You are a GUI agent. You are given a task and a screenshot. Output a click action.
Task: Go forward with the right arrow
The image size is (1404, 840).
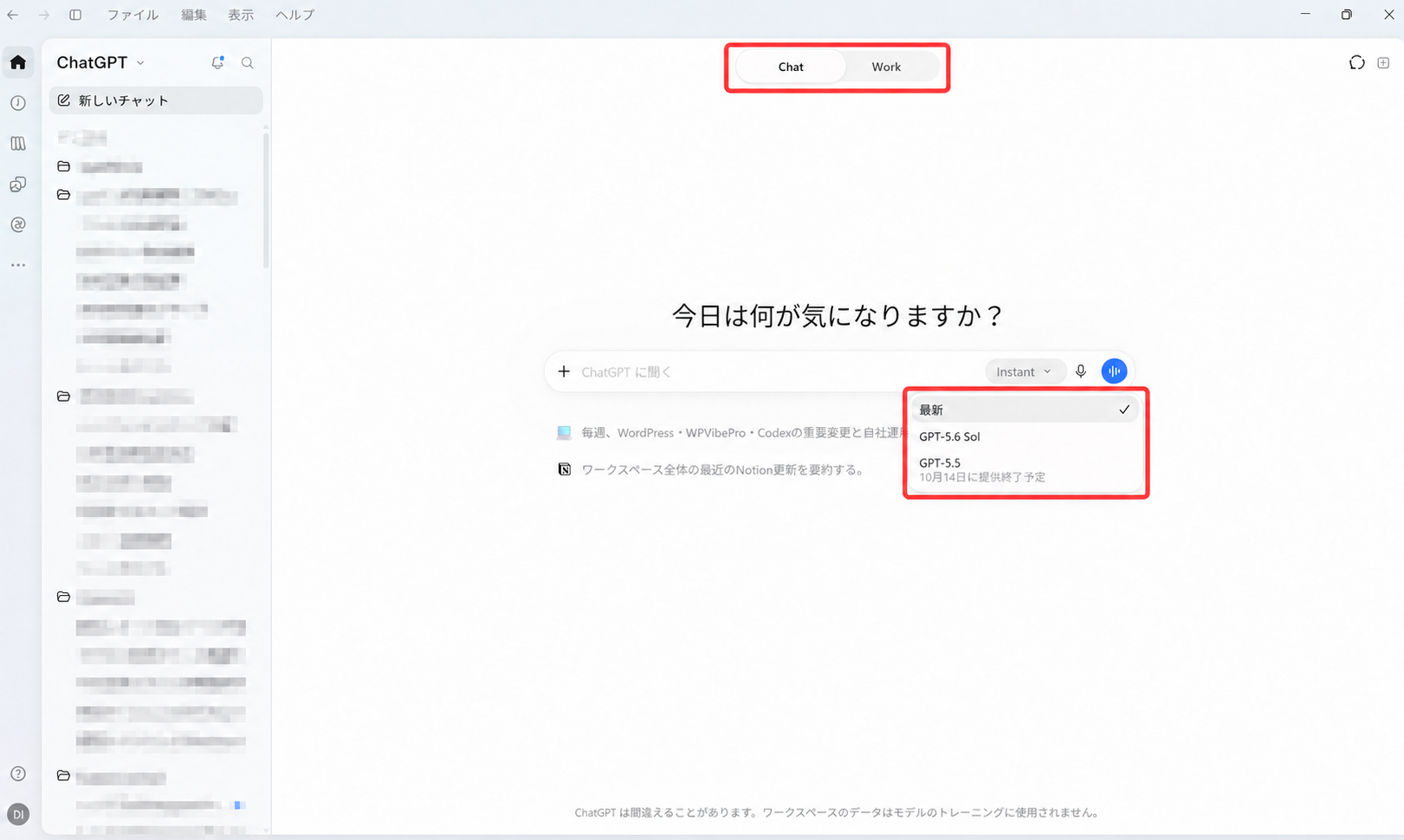pyautogui.click(x=43, y=15)
